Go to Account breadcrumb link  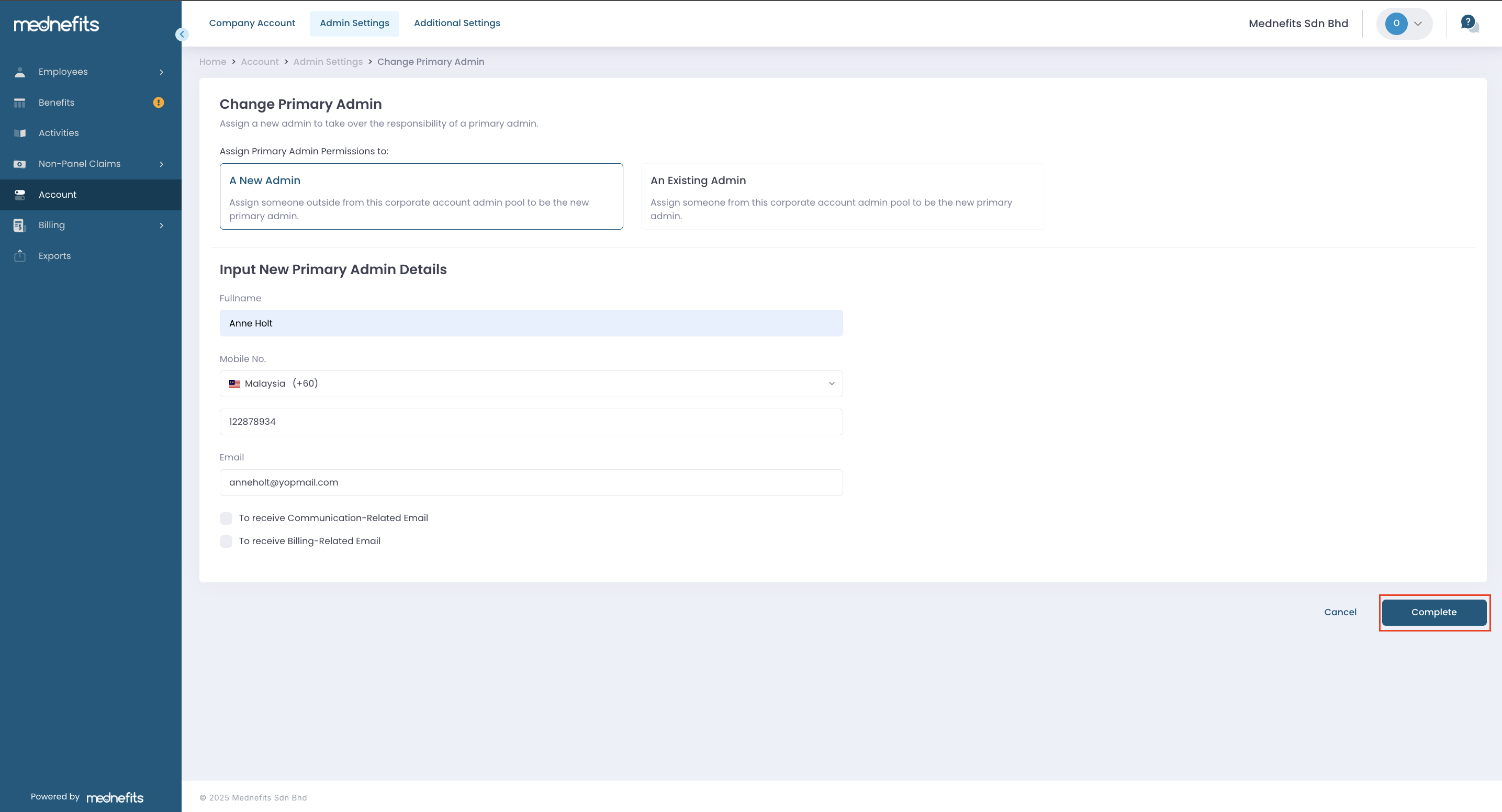coord(260,62)
